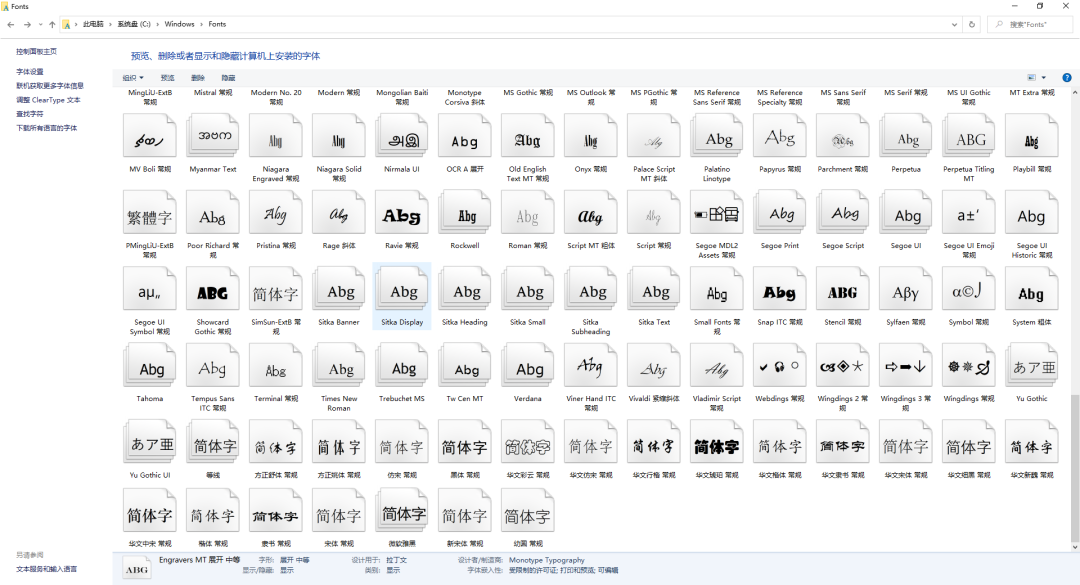Screen dimensions: 1080x585
Task: Click the Windows breadcrumb in address bar
Action: tap(179, 24)
